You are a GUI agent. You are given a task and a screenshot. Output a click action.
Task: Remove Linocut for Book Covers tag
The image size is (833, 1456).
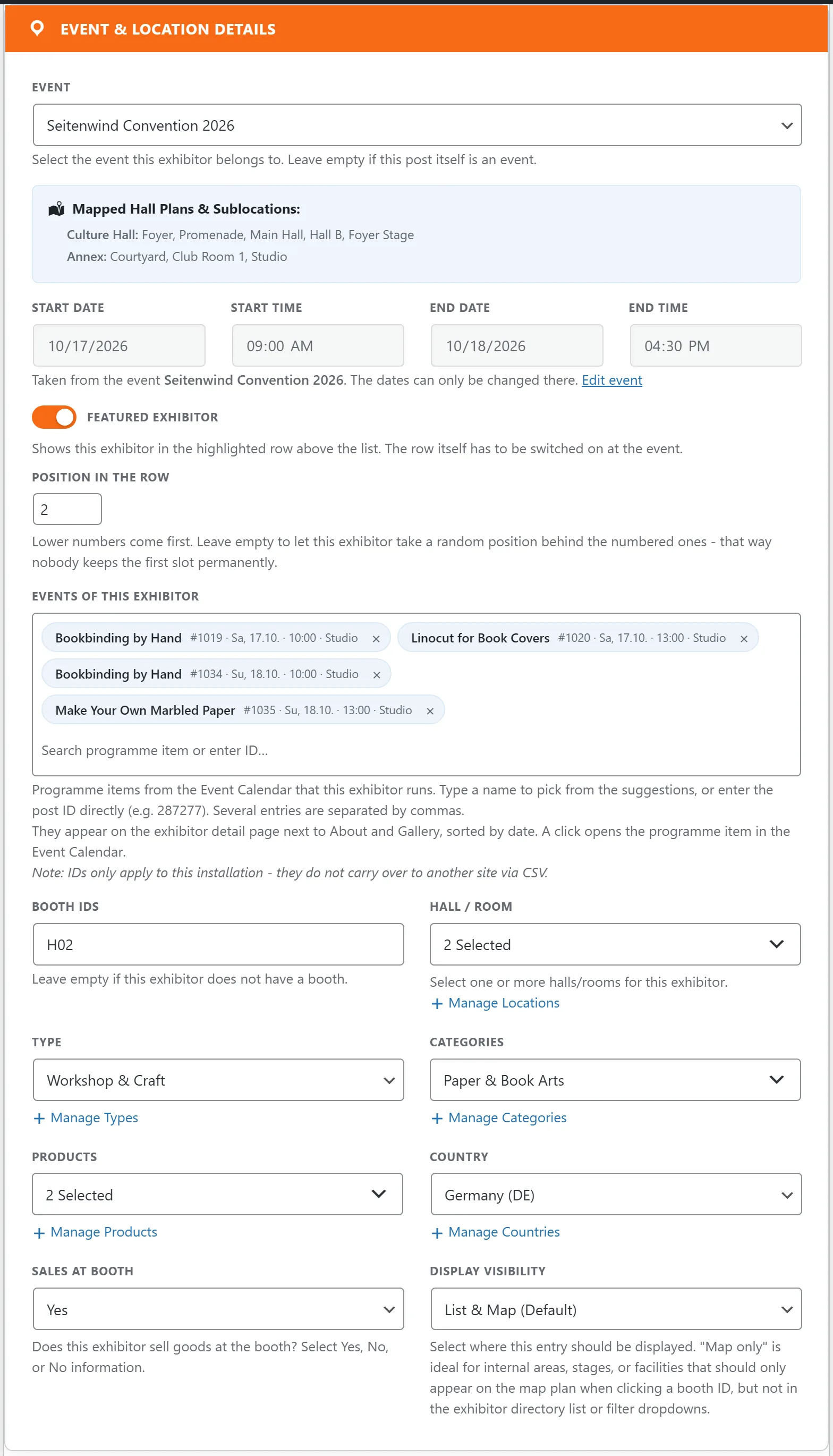click(744, 639)
